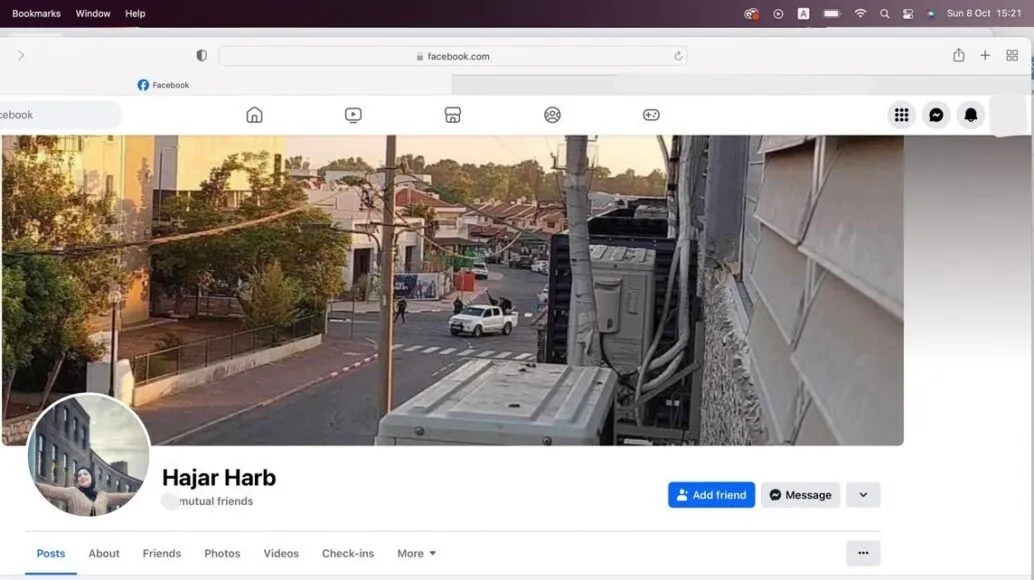Open the nine-dot Menu grid
This screenshot has width=1034, height=580.
point(901,115)
